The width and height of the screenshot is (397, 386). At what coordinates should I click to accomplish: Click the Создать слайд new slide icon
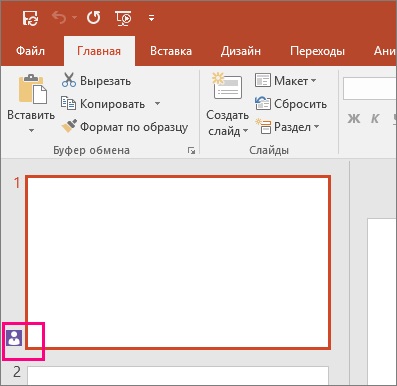[x=227, y=86]
